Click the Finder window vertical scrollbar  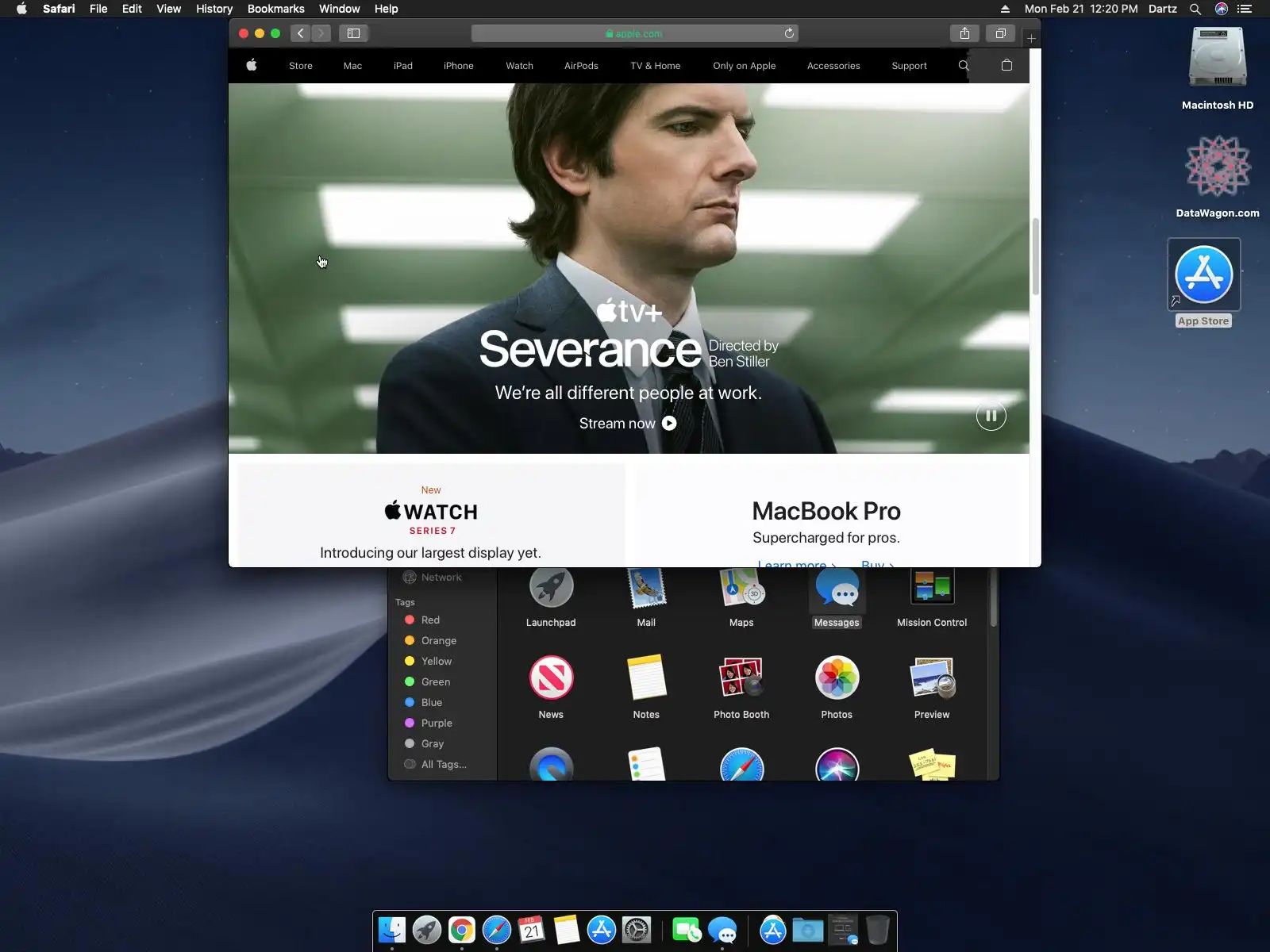[x=993, y=599]
